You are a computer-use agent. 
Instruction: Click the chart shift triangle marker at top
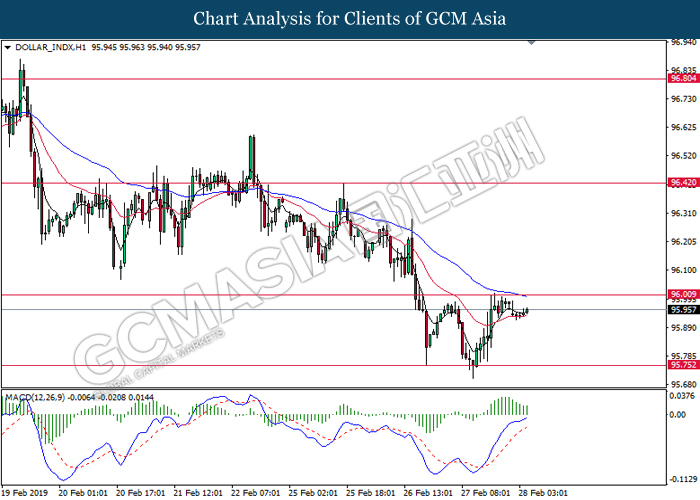[531, 42]
